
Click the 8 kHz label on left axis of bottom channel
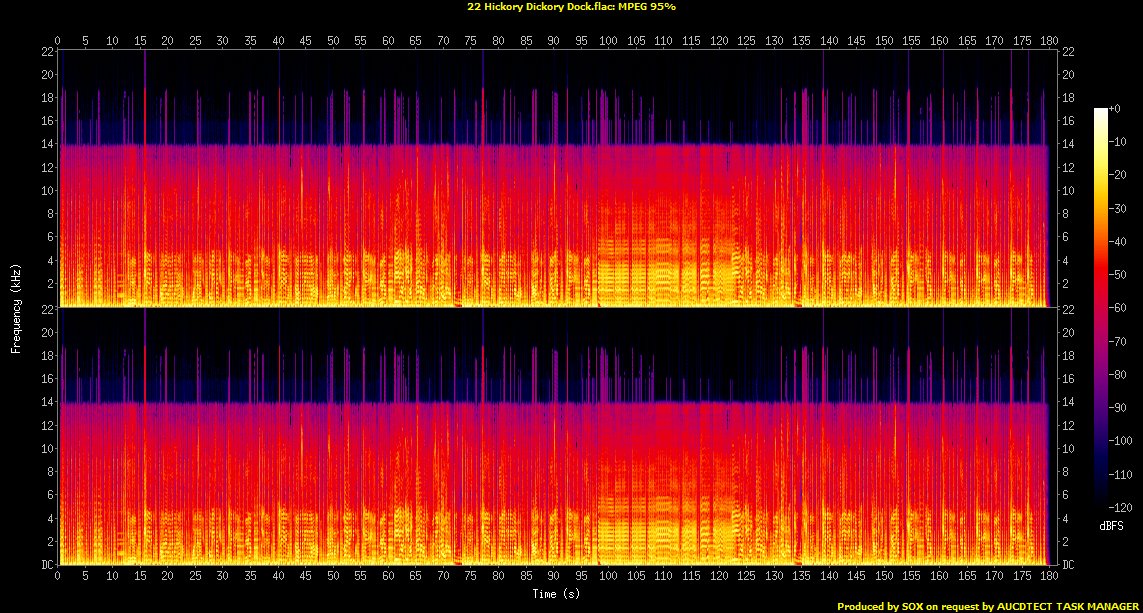(48, 471)
